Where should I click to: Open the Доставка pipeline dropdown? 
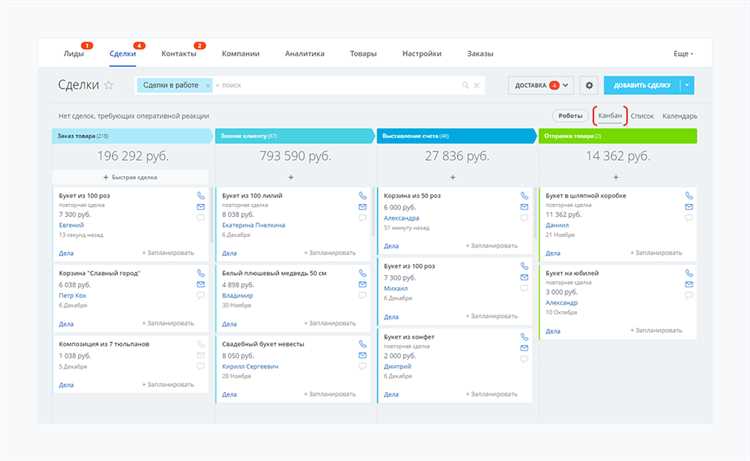click(541, 85)
